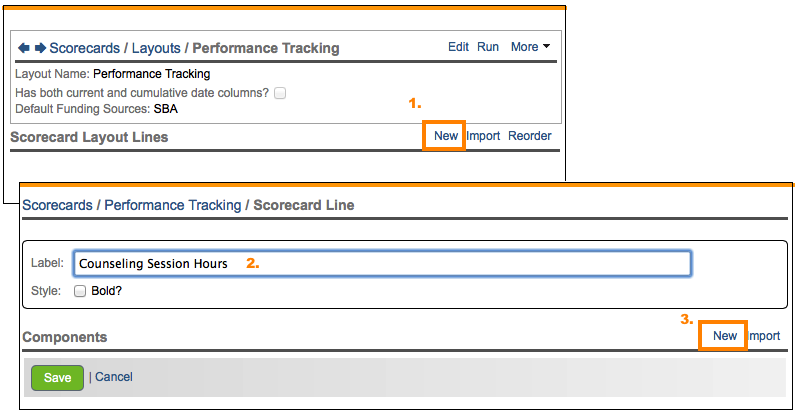Open Layouts breadcrumb link

point(157,48)
